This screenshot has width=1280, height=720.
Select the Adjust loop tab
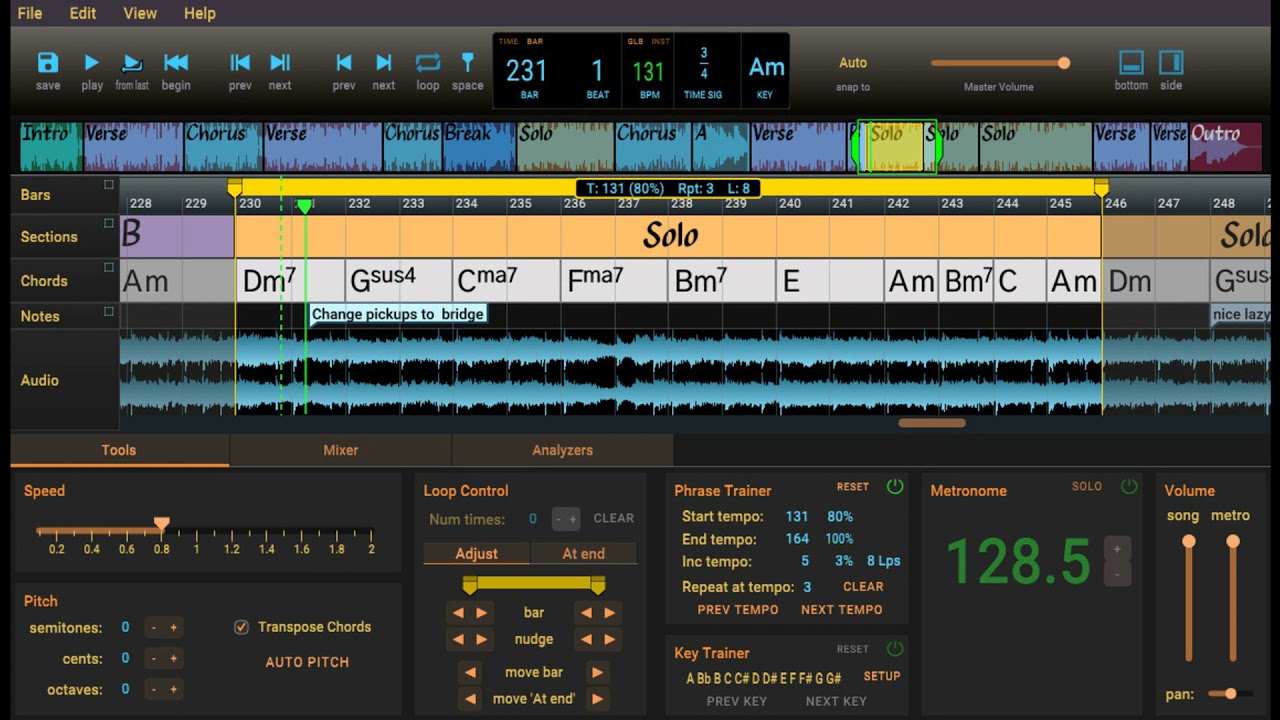pyautogui.click(x=476, y=553)
